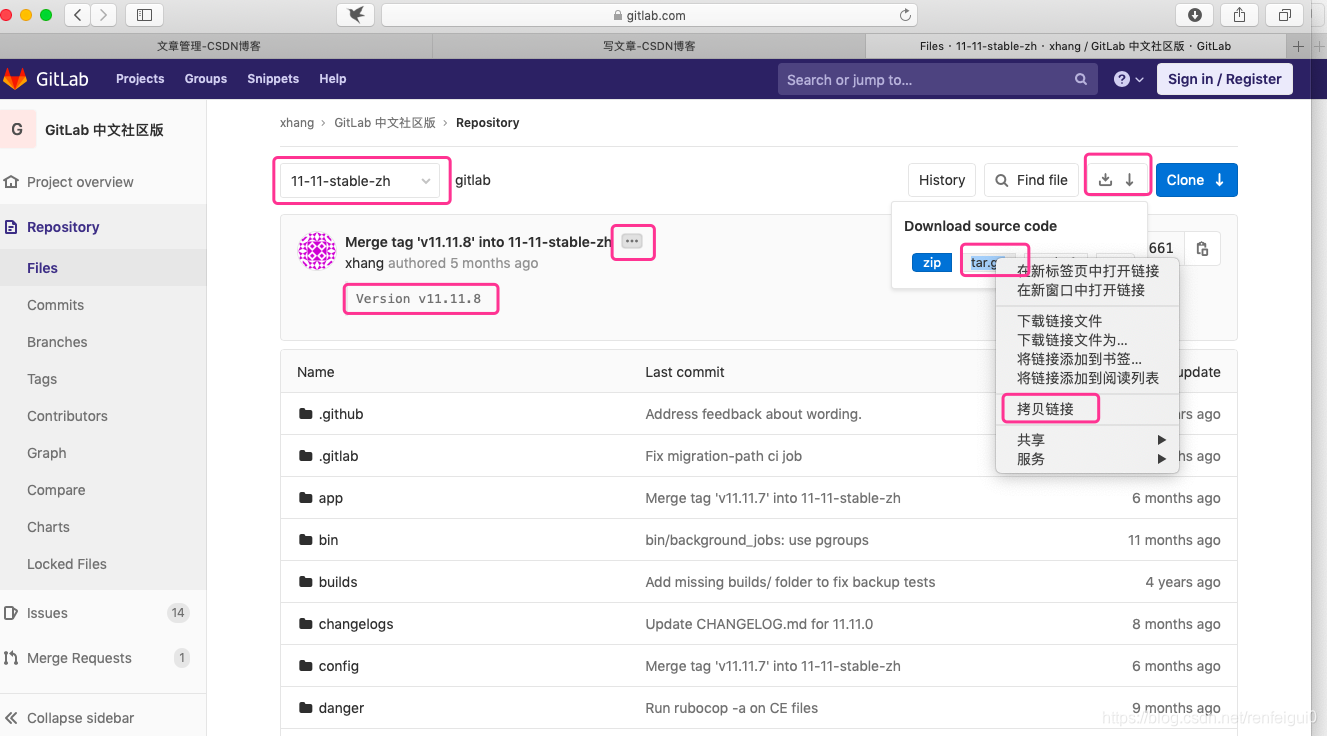Toggle the Safari sidebar button
Image resolution: width=1327 pixels, height=736 pixels.
coord(144,15)
